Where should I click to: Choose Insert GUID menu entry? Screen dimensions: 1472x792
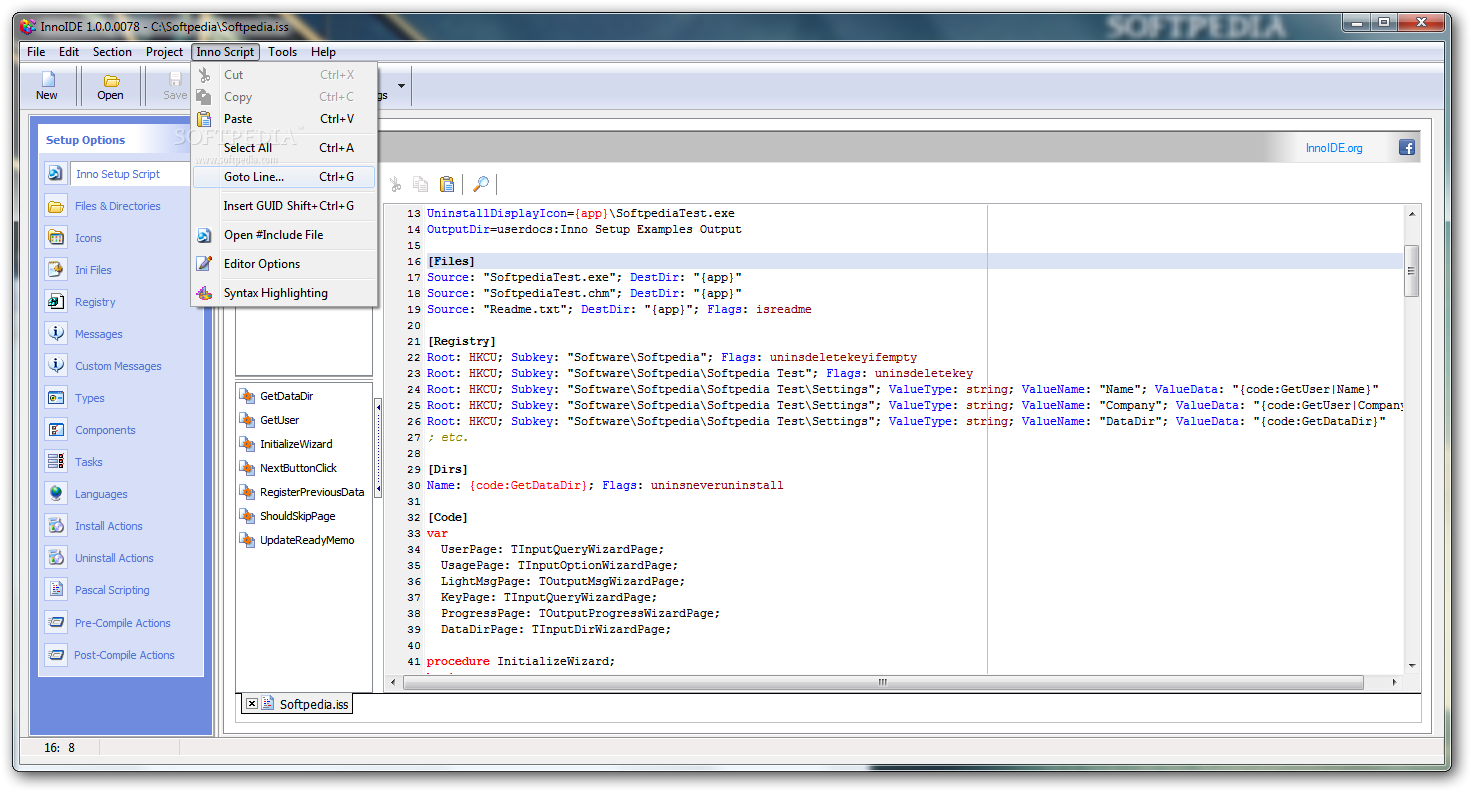284,206
